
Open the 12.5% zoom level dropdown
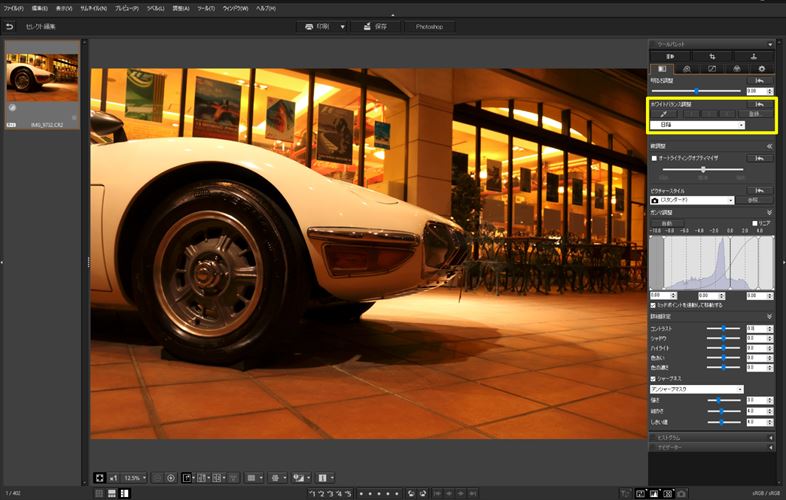tap(134, 478)
